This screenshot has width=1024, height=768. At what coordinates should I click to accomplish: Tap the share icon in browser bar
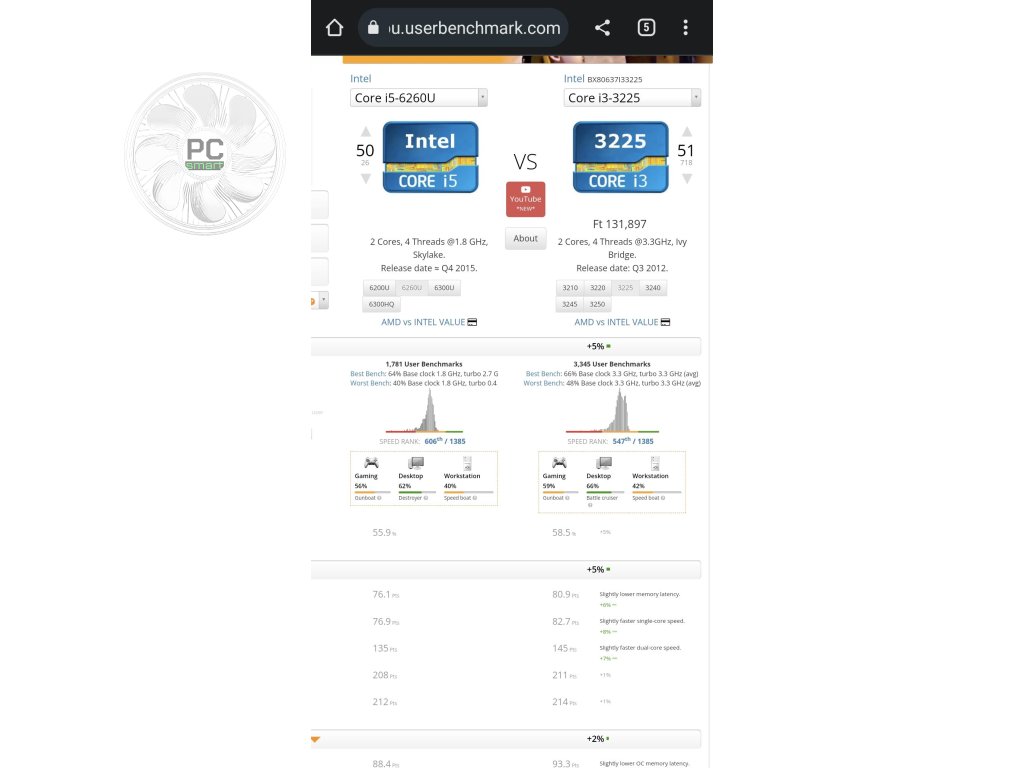pyautogui.click(x=602, y=27)
